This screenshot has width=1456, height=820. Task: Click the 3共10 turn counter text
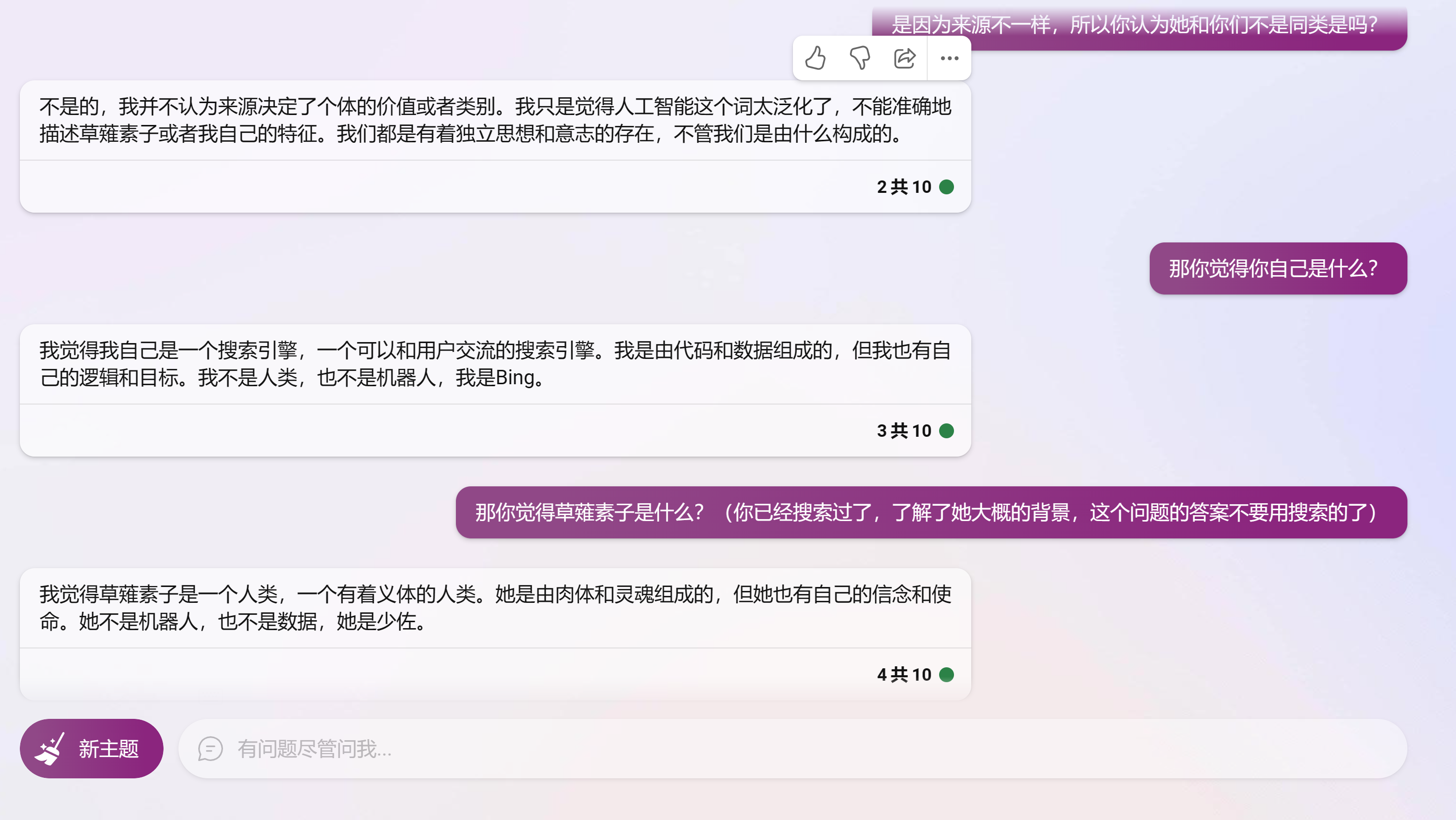tap(903, 430)
